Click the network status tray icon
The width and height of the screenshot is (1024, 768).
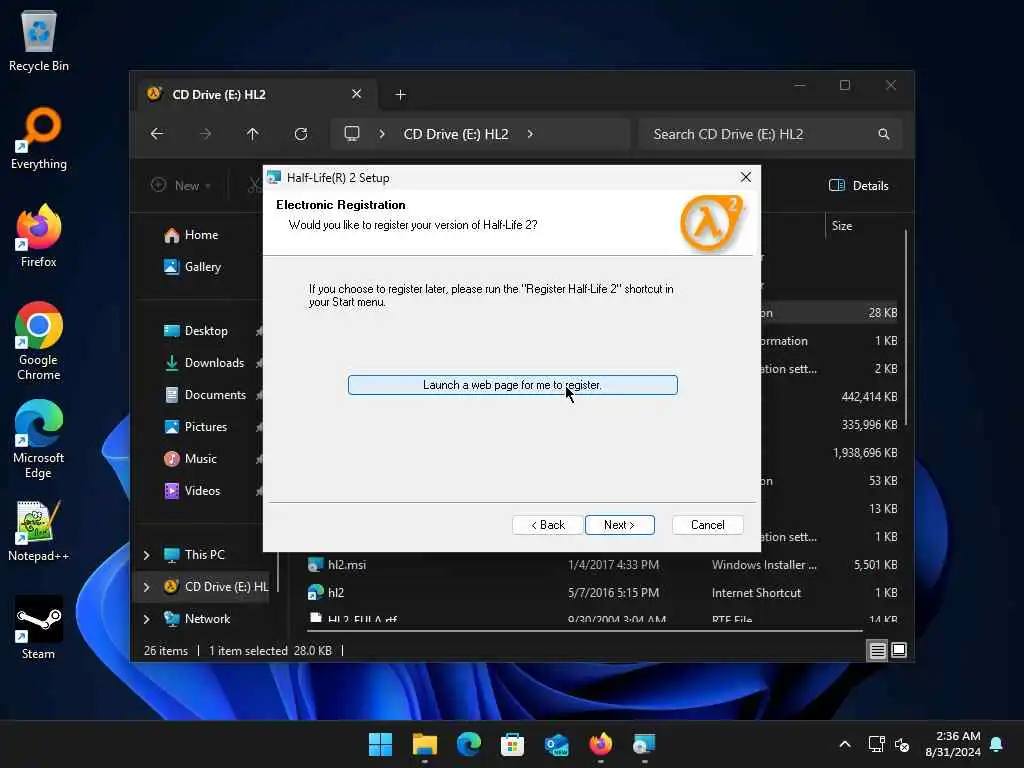tap(876, 744)
